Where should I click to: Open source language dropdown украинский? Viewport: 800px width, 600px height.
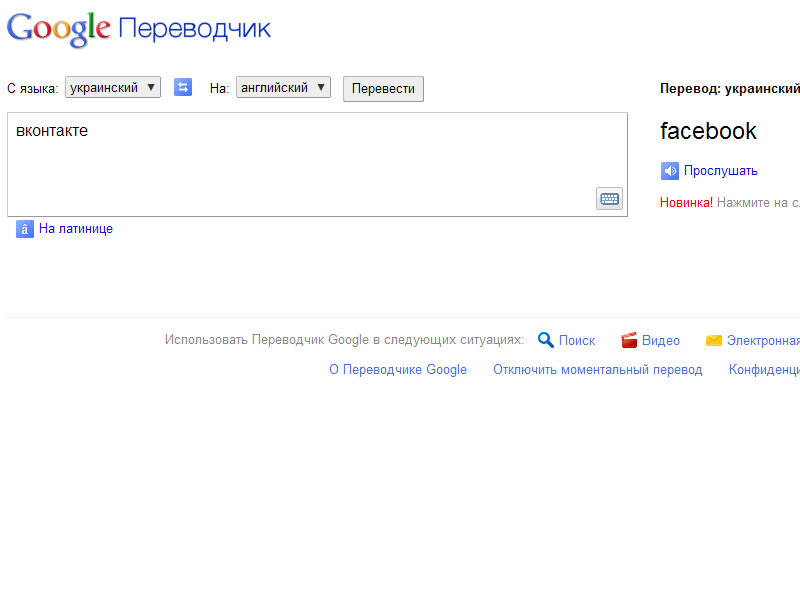click(x=113, y=87)
